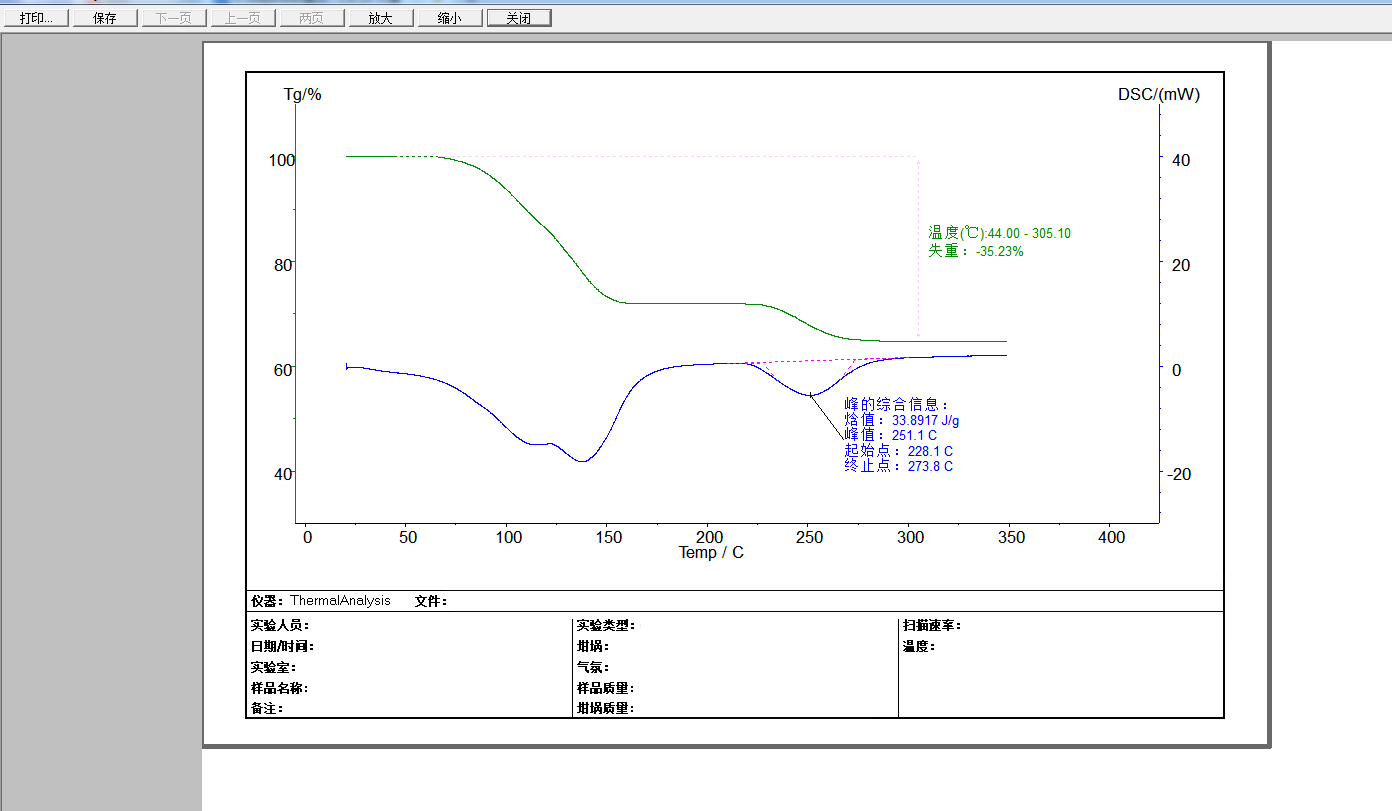The image size is (1392, 811).
Task: Click the 起始点 228.1 C label
Action: pos(898,451)
